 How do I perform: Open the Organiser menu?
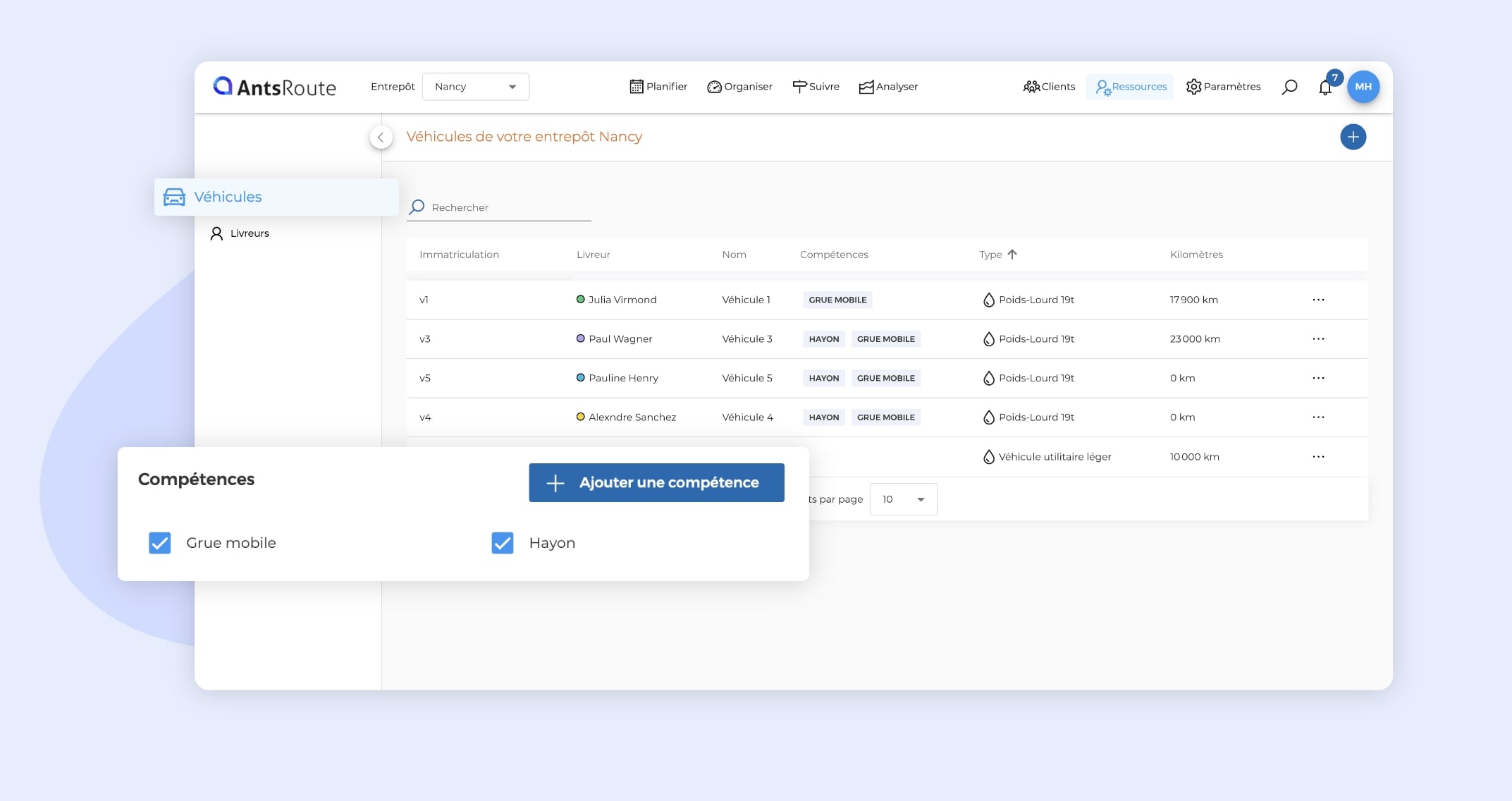pyautogui.click(x=739, y=87)
